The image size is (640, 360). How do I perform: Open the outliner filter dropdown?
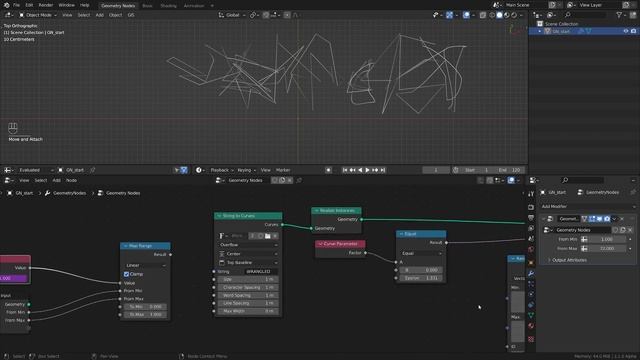tap(621, 15)
